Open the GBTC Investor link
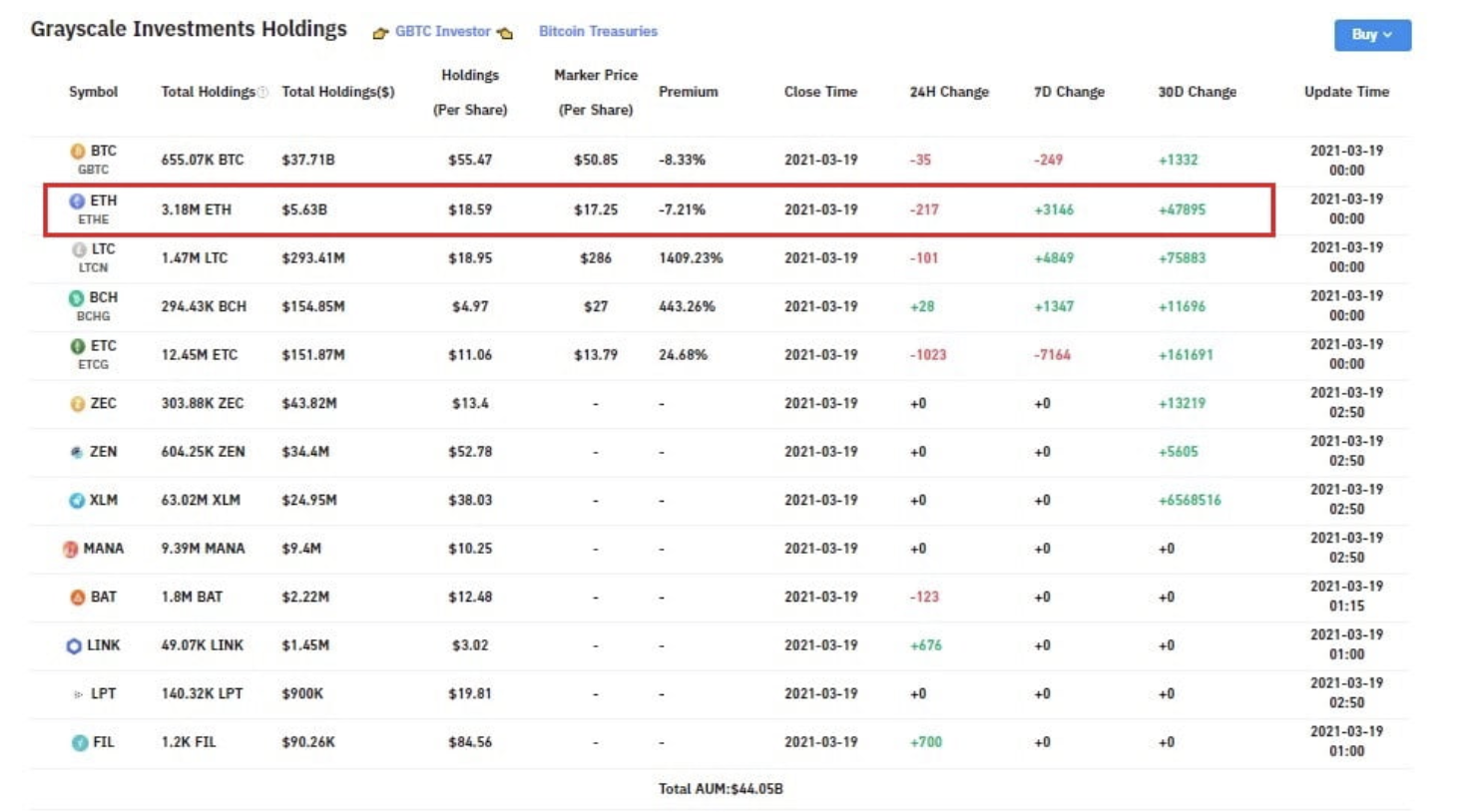 (443, 32)
